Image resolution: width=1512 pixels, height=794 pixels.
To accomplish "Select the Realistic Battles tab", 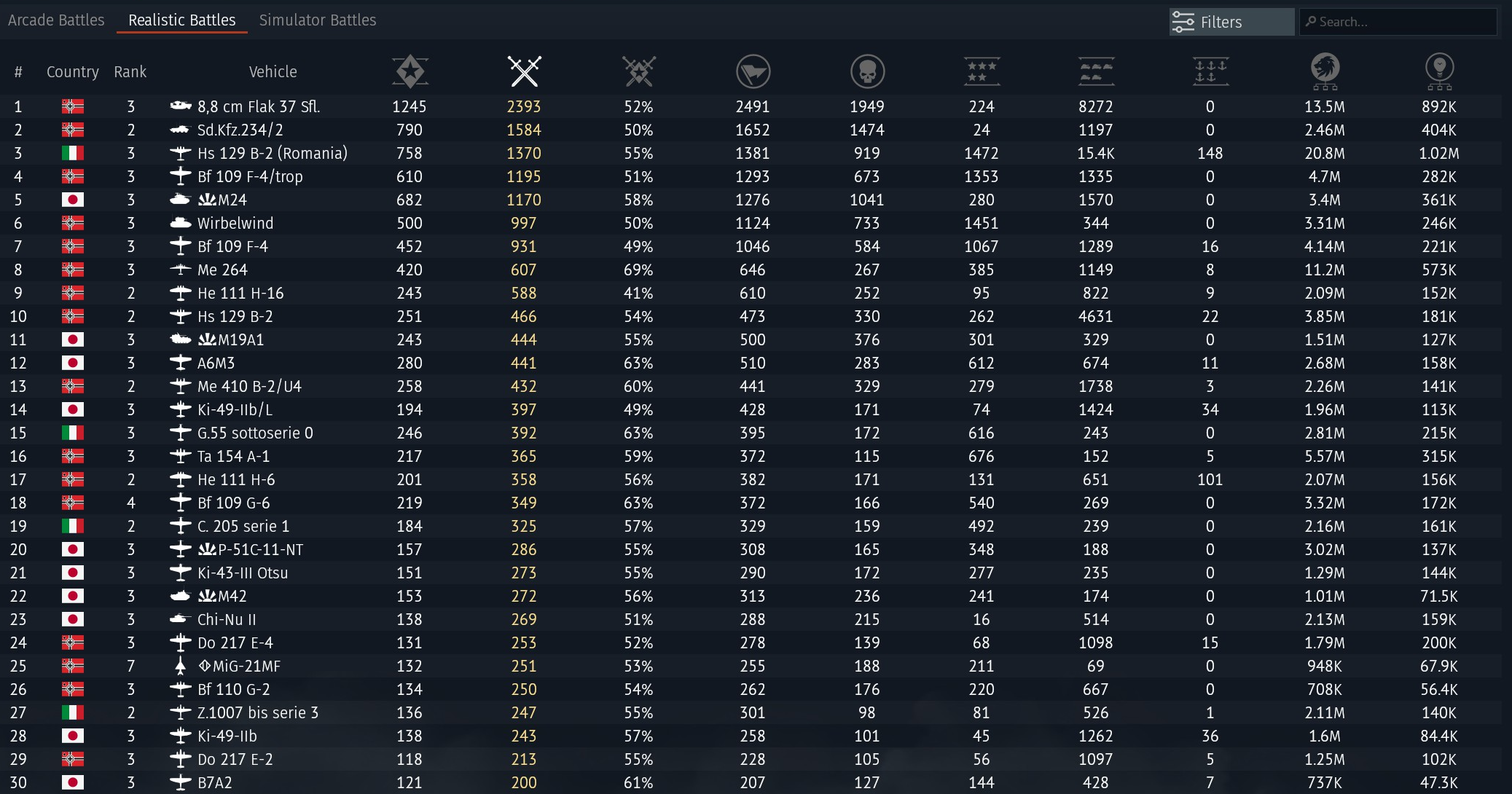I will (x=182, y=20).
